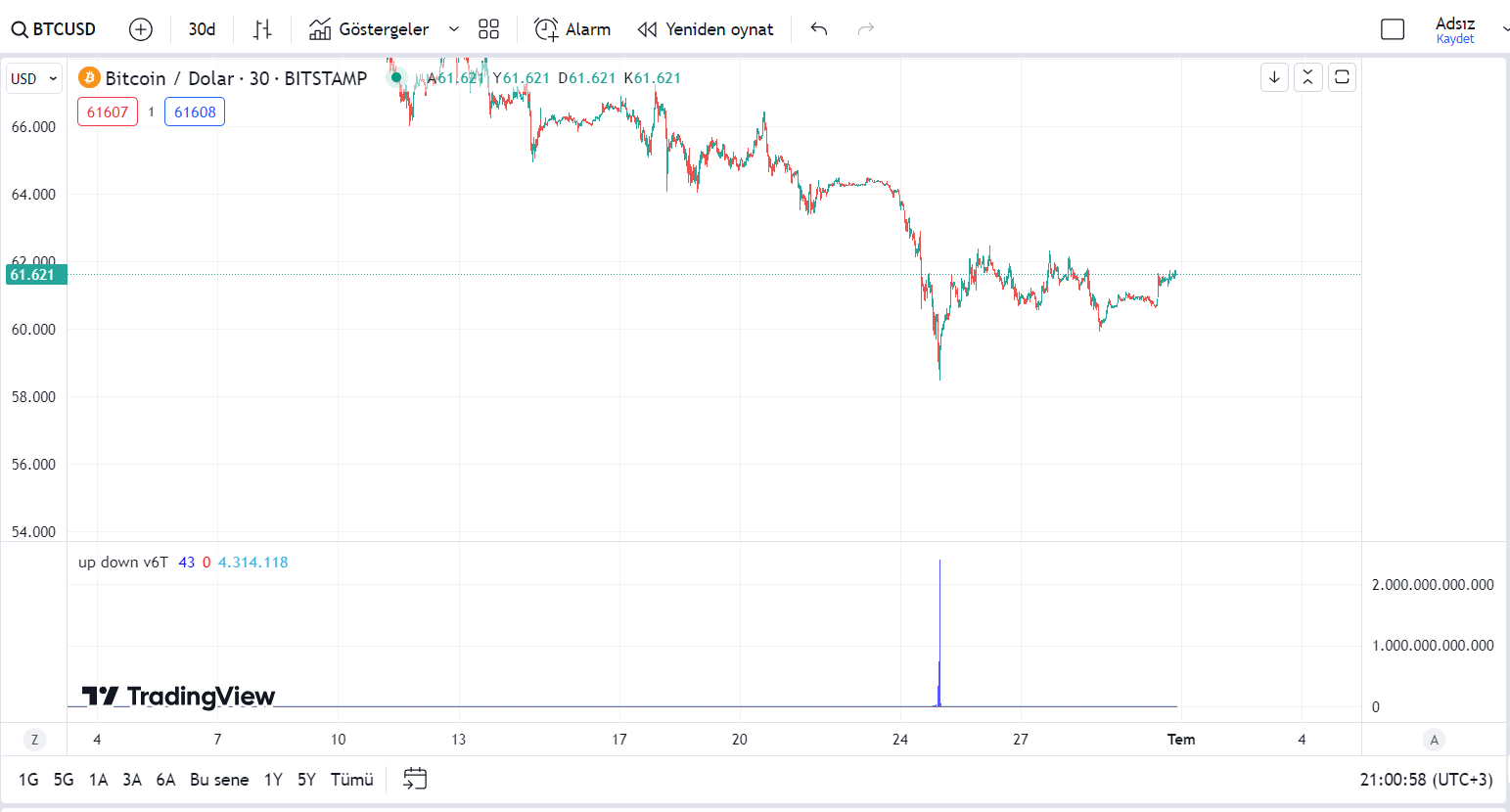Click the undo arrow

[x=819, y=29]
